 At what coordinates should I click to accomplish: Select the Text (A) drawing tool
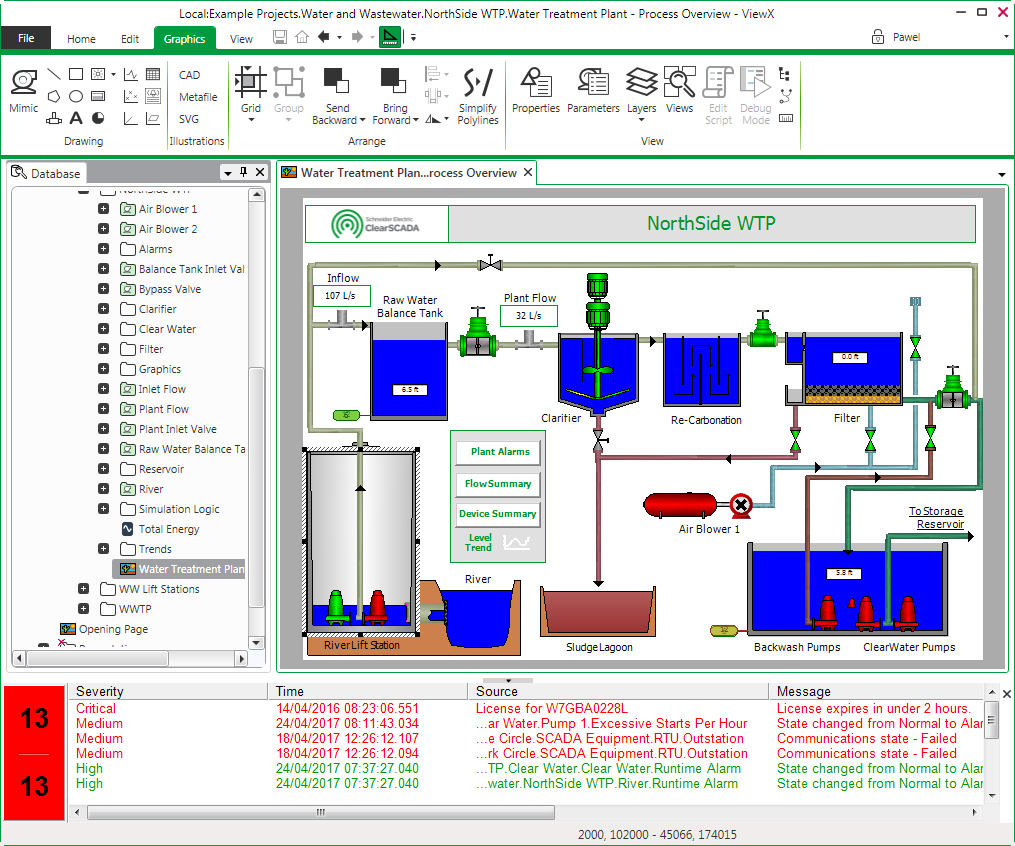[76, 118]
